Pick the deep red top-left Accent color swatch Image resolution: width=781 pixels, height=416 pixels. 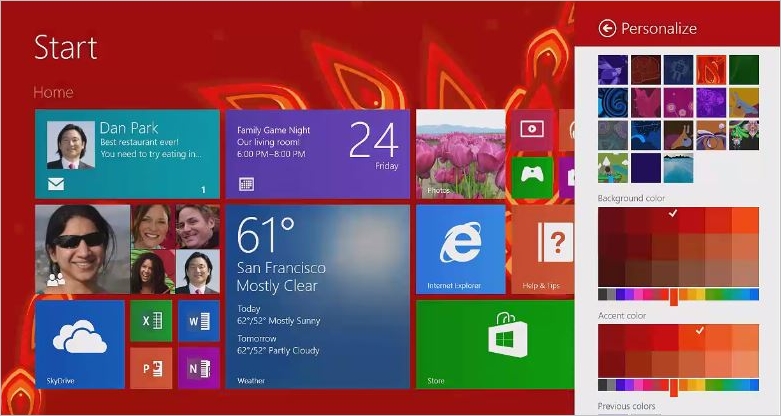click(611, 338)
